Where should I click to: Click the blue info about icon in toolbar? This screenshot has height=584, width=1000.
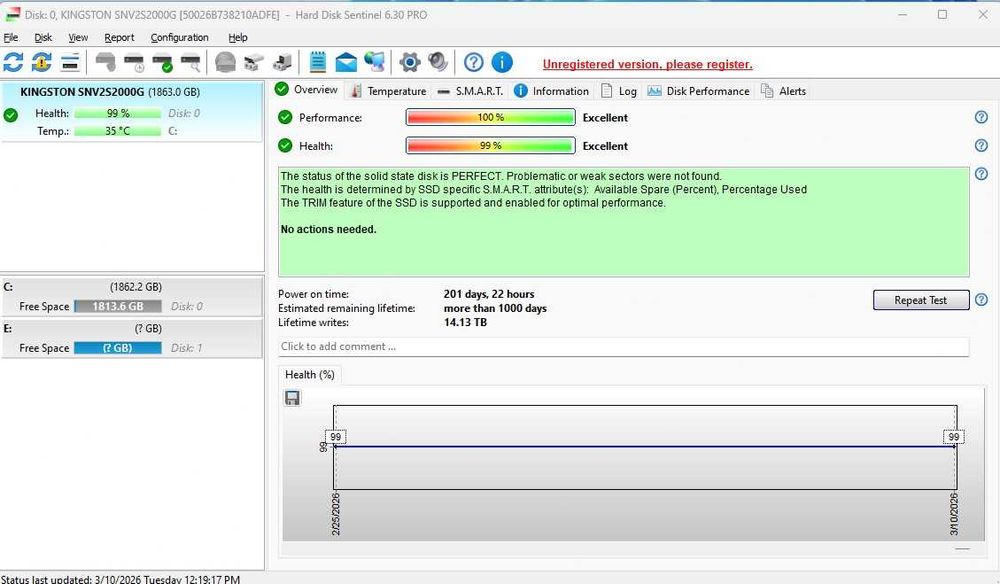pos(502,62)
